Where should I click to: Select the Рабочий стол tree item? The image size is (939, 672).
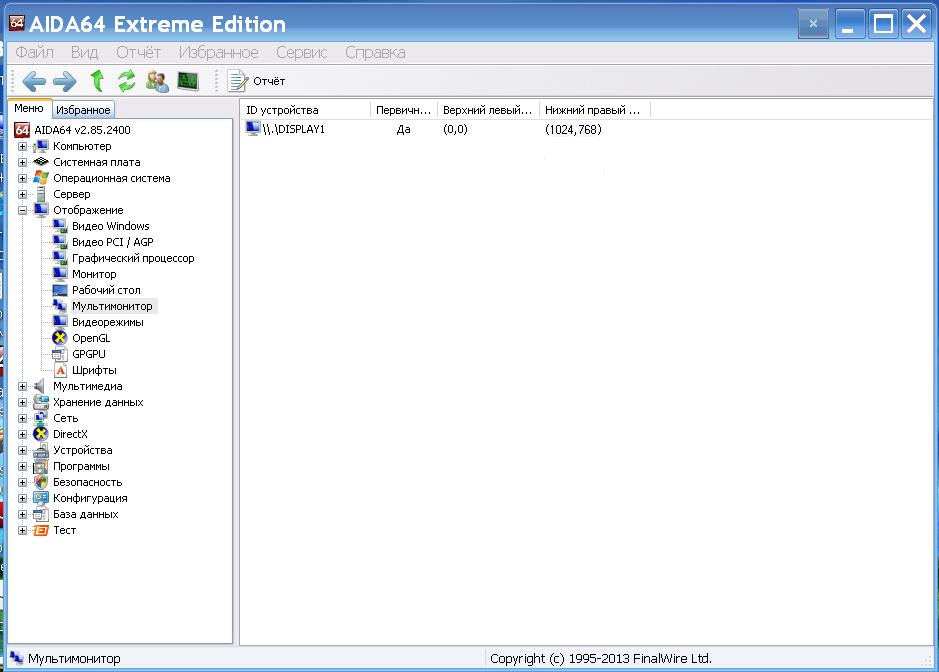[106, 290]
